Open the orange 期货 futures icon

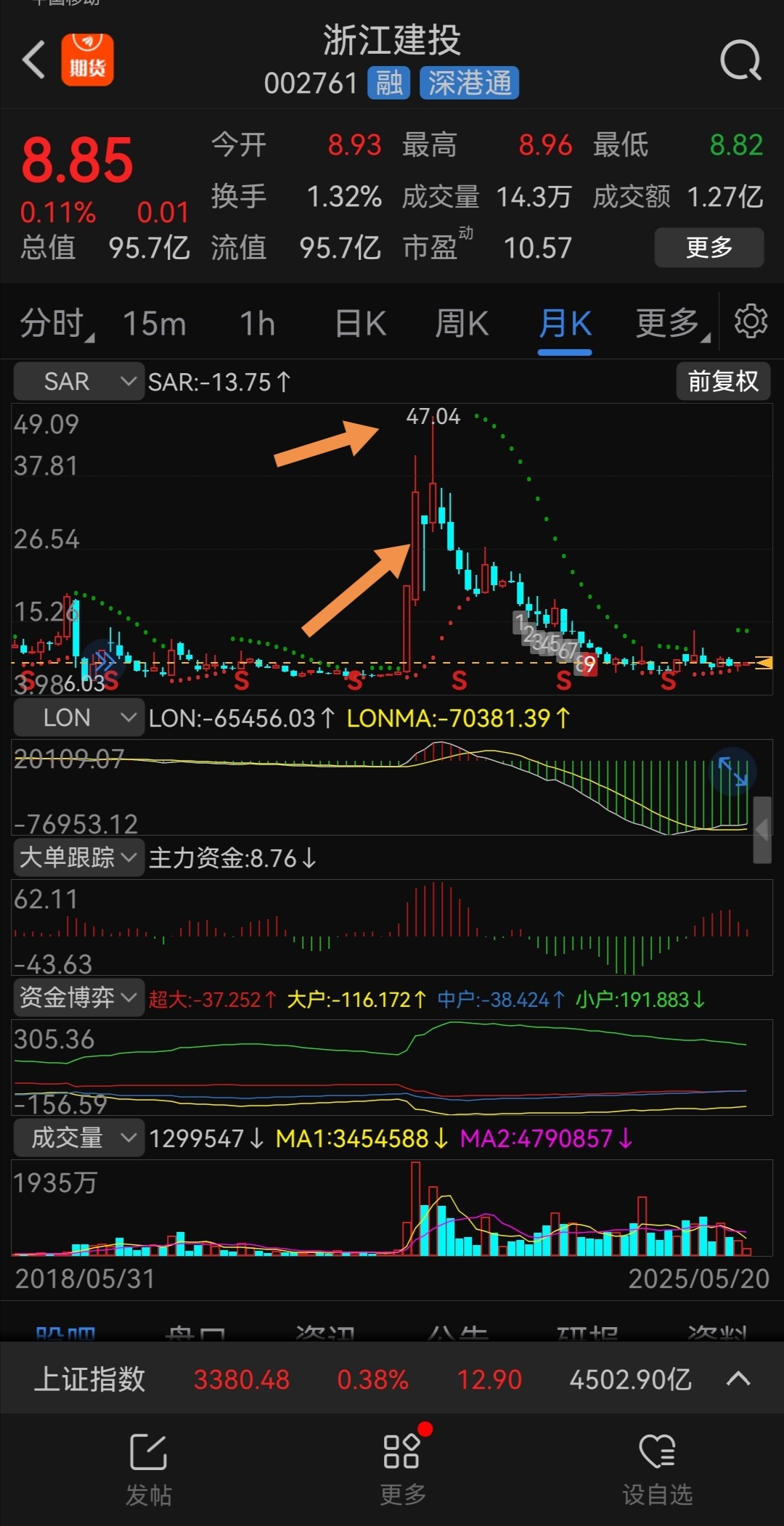coord(87,60)
